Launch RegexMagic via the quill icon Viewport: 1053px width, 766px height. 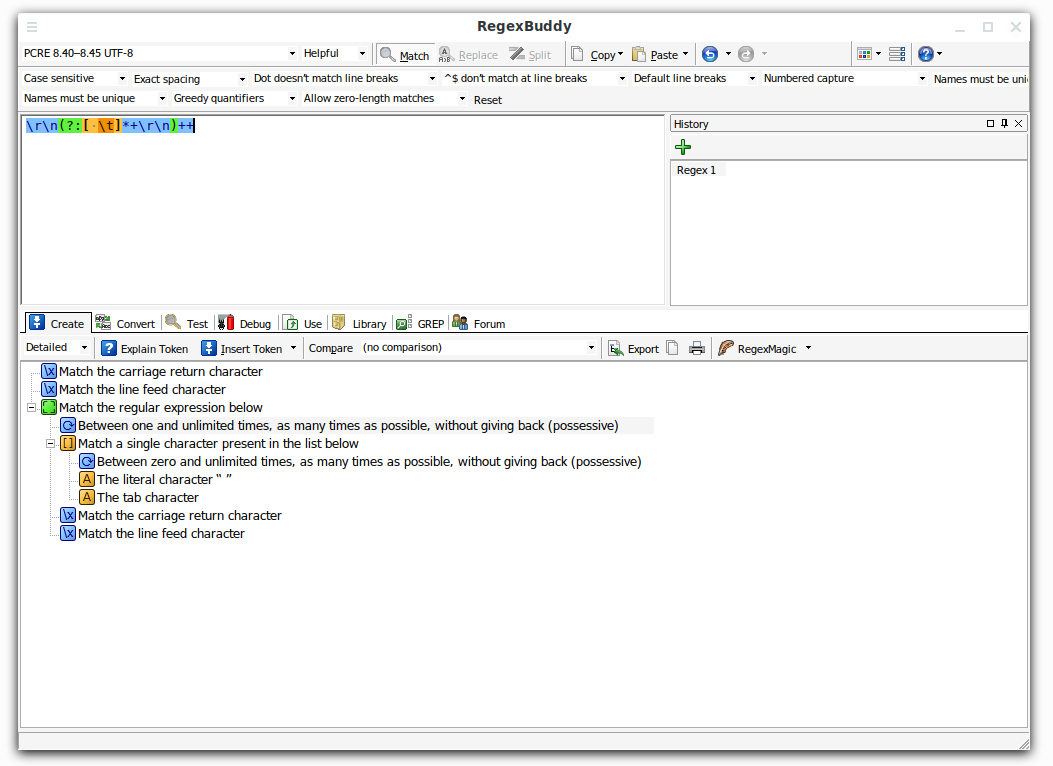(x=726, y=348)
